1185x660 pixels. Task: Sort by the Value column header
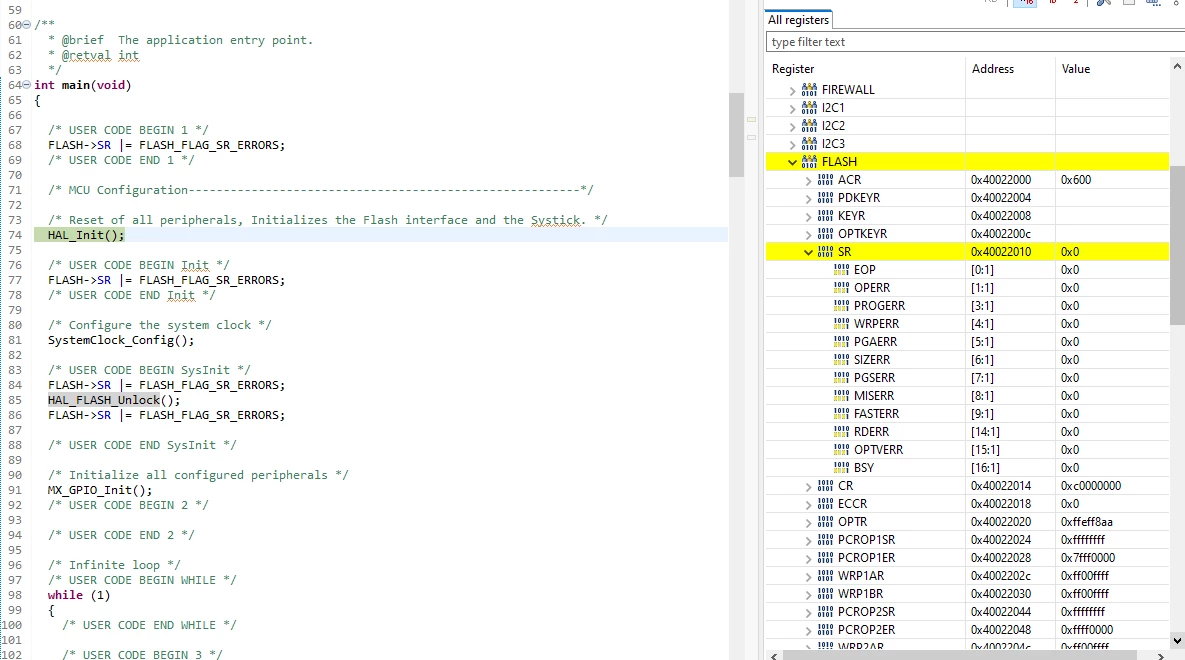(x=1075, y=69)
